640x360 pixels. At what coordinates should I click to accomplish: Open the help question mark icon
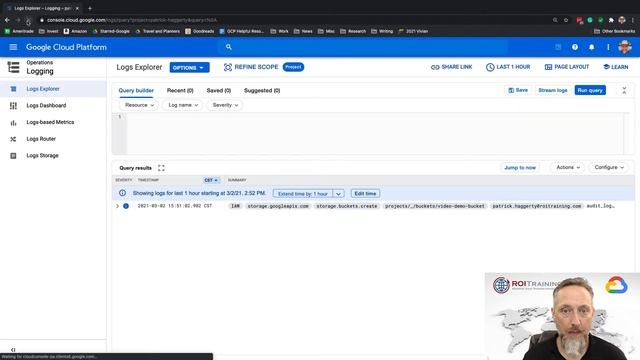click(x=575, y=47)
